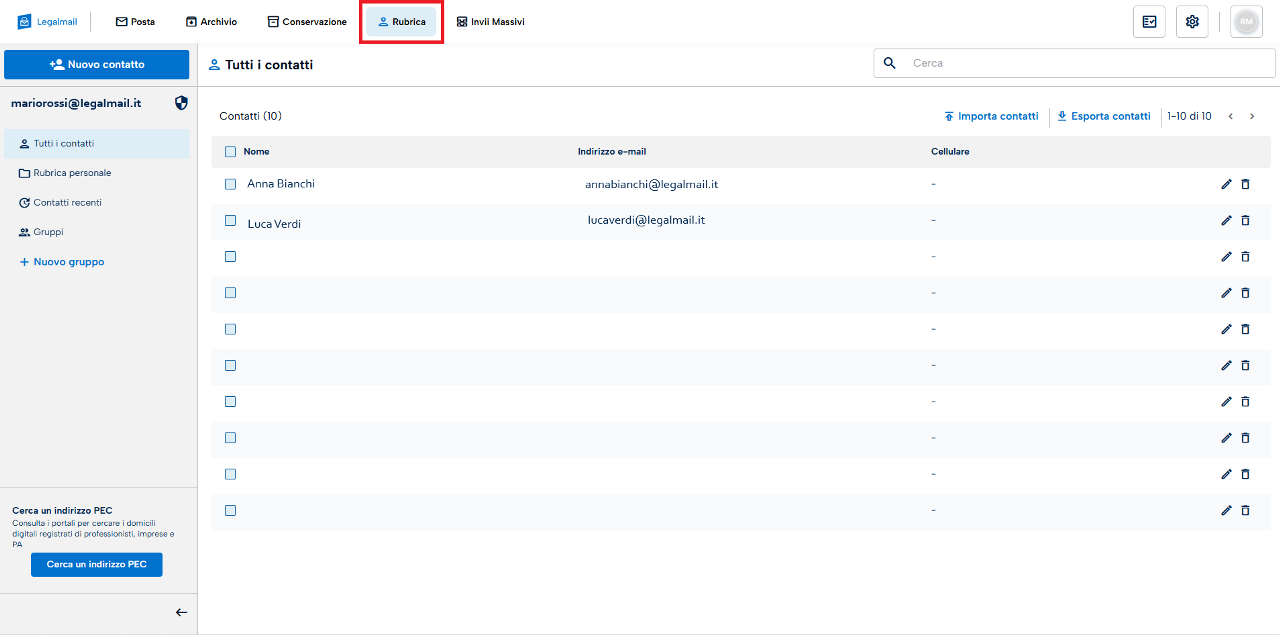Click the shield icon beside mariorossi@legalmail.it

coord(181,103)
